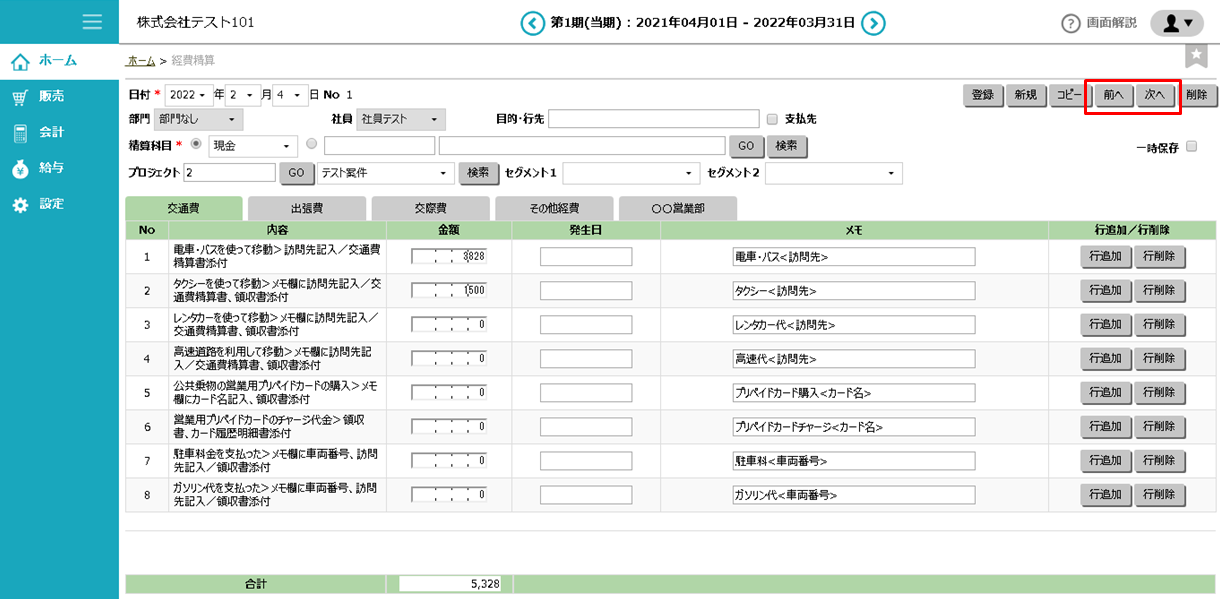Select the second 精算科目 radio button
The height and width of the screenshot is (599, 1220).
tap(312, 144)
